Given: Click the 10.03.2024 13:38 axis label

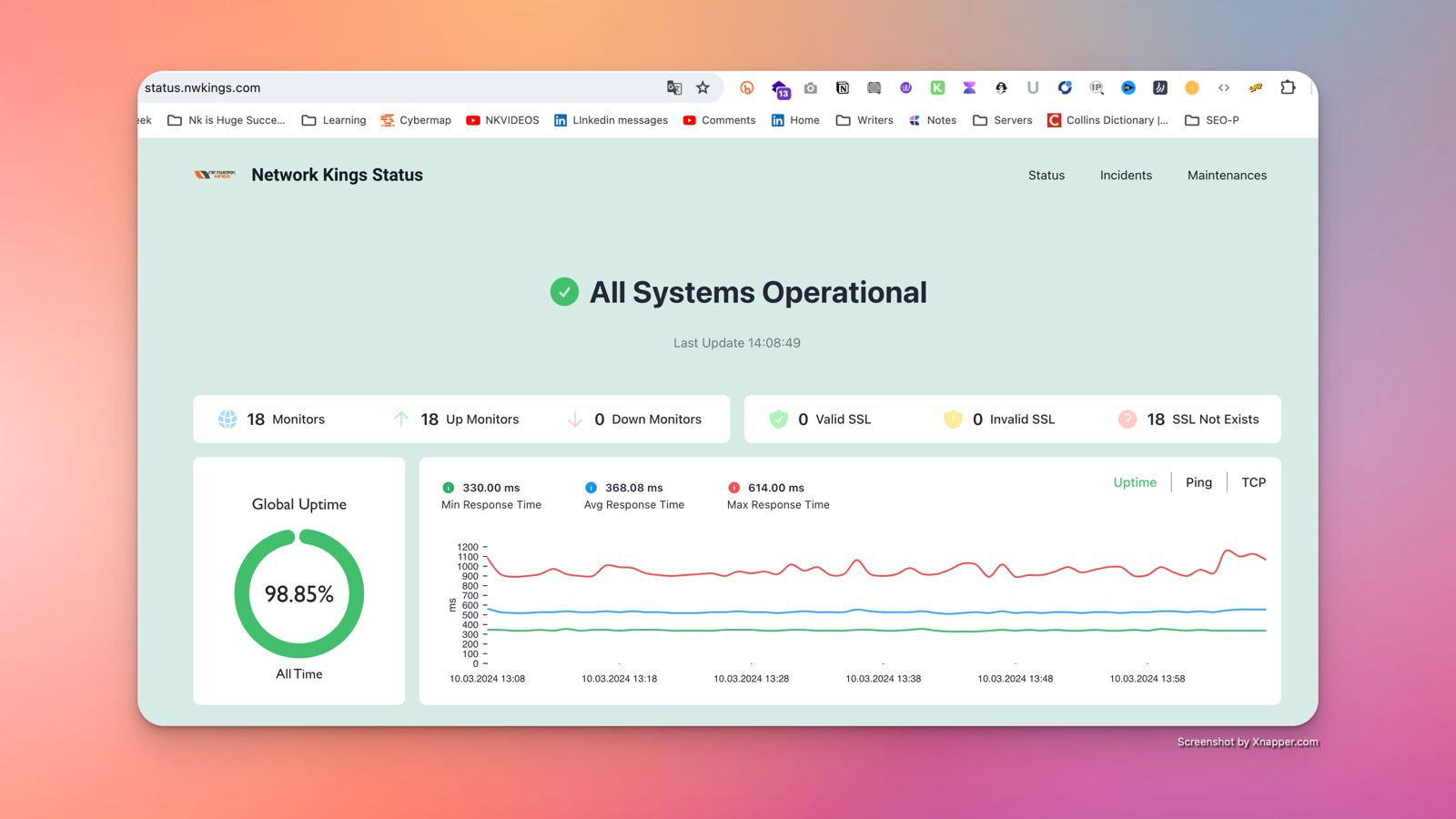Looking at the screenshot, I should (x=883, y=679).
